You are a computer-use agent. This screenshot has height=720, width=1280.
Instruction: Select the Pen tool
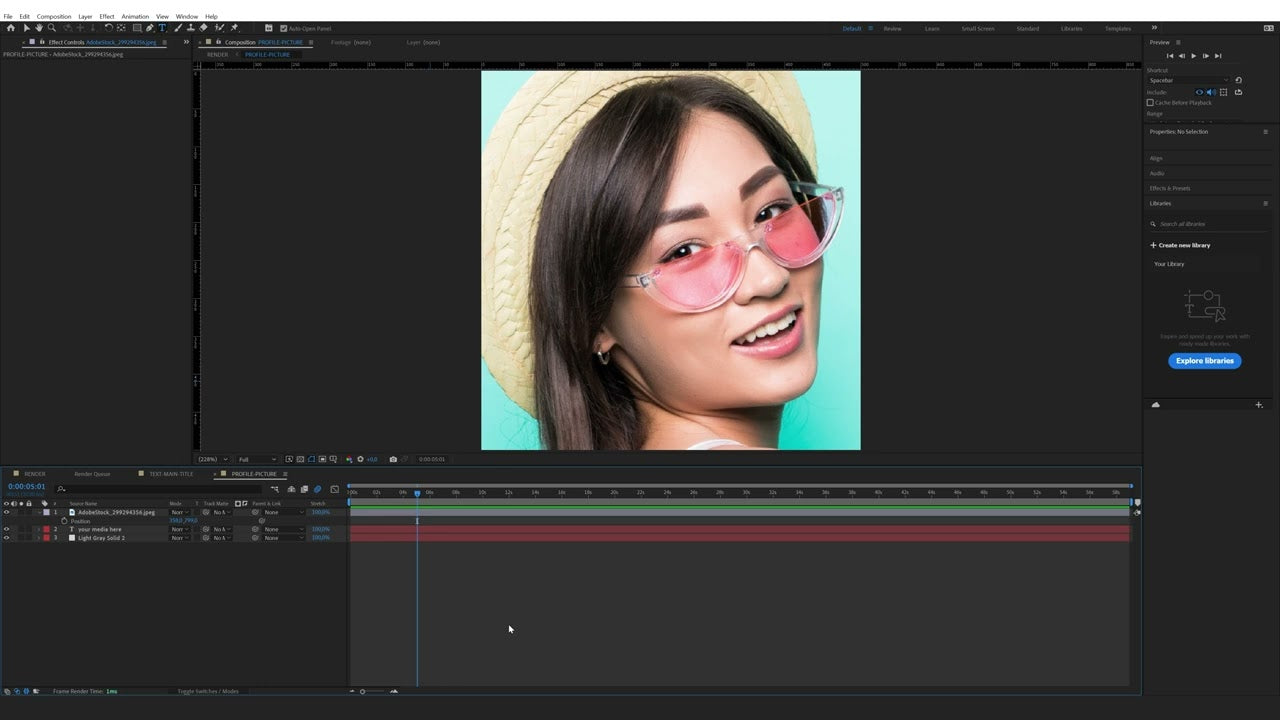point(149,28)
